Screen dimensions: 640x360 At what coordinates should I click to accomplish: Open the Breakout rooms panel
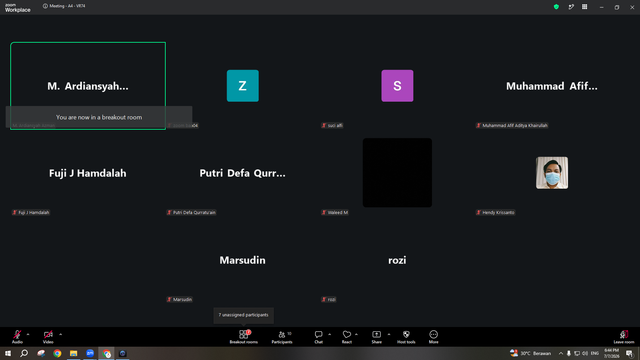[x=244, y=337]
